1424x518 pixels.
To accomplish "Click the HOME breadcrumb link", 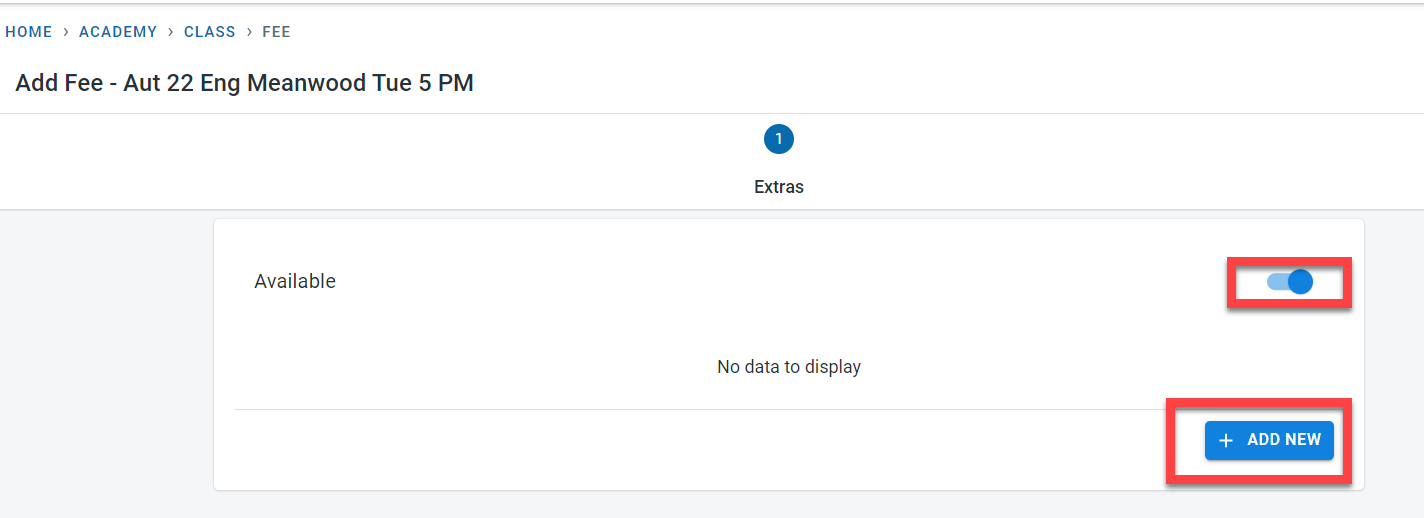I will coord(29,32).
